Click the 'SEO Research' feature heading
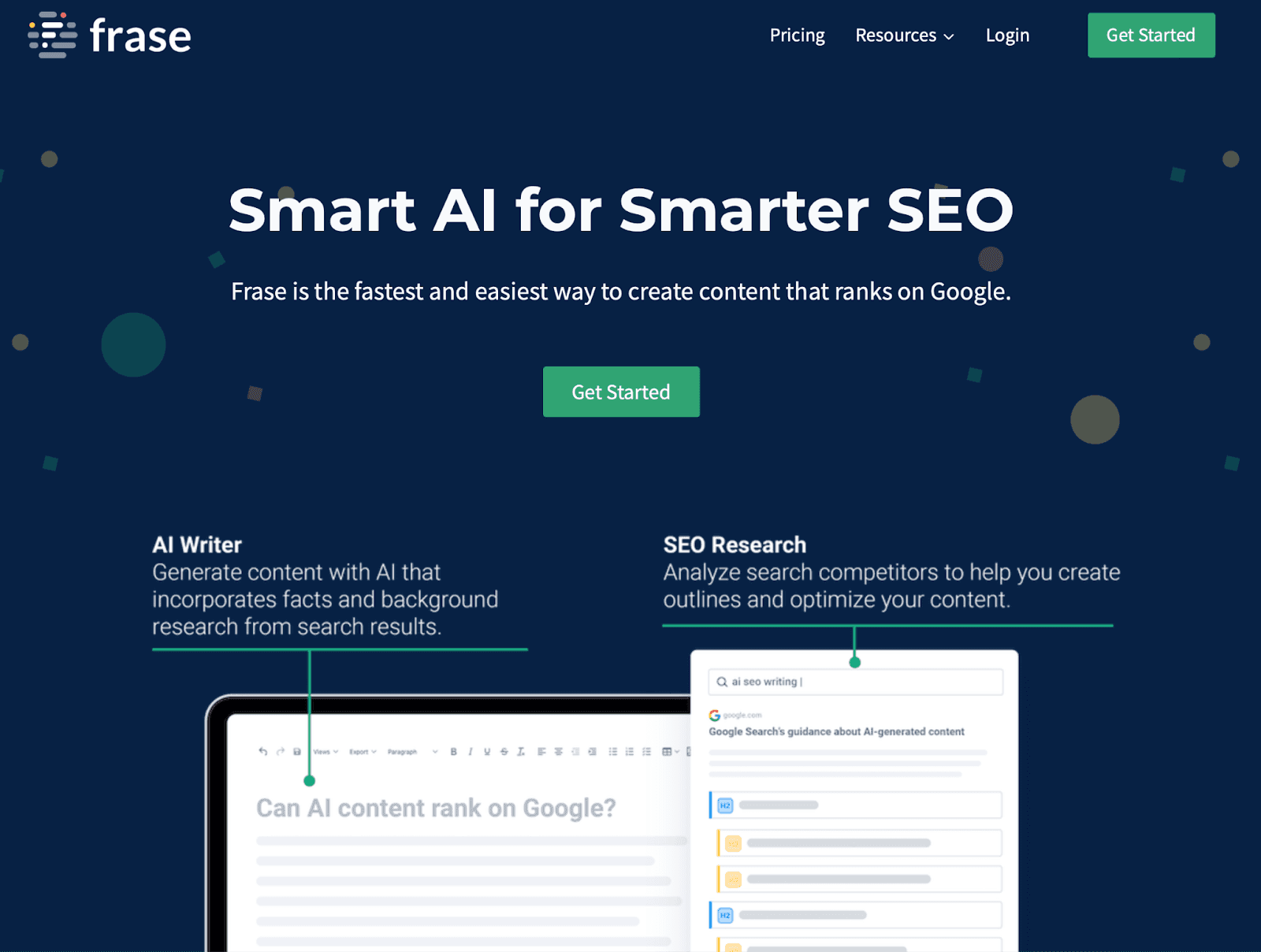This screenshot has width=1261, height=952. (x=735, y=545)
